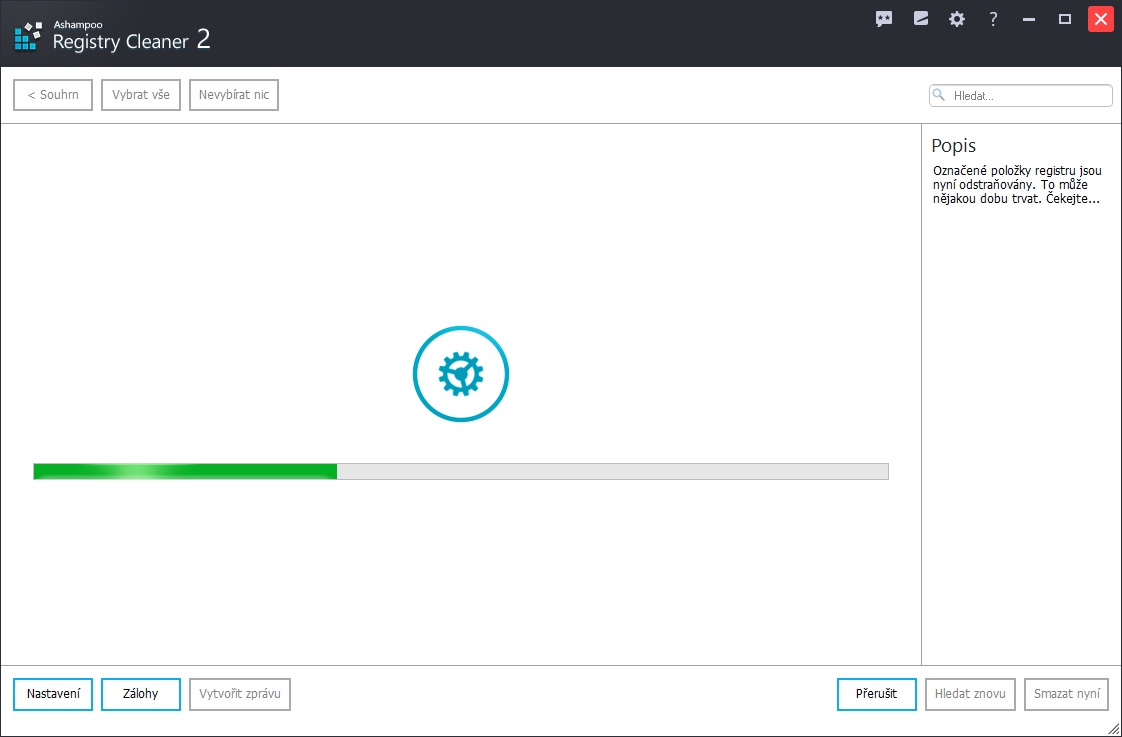Go back with the Souhrn button

[x=53, y=95]
